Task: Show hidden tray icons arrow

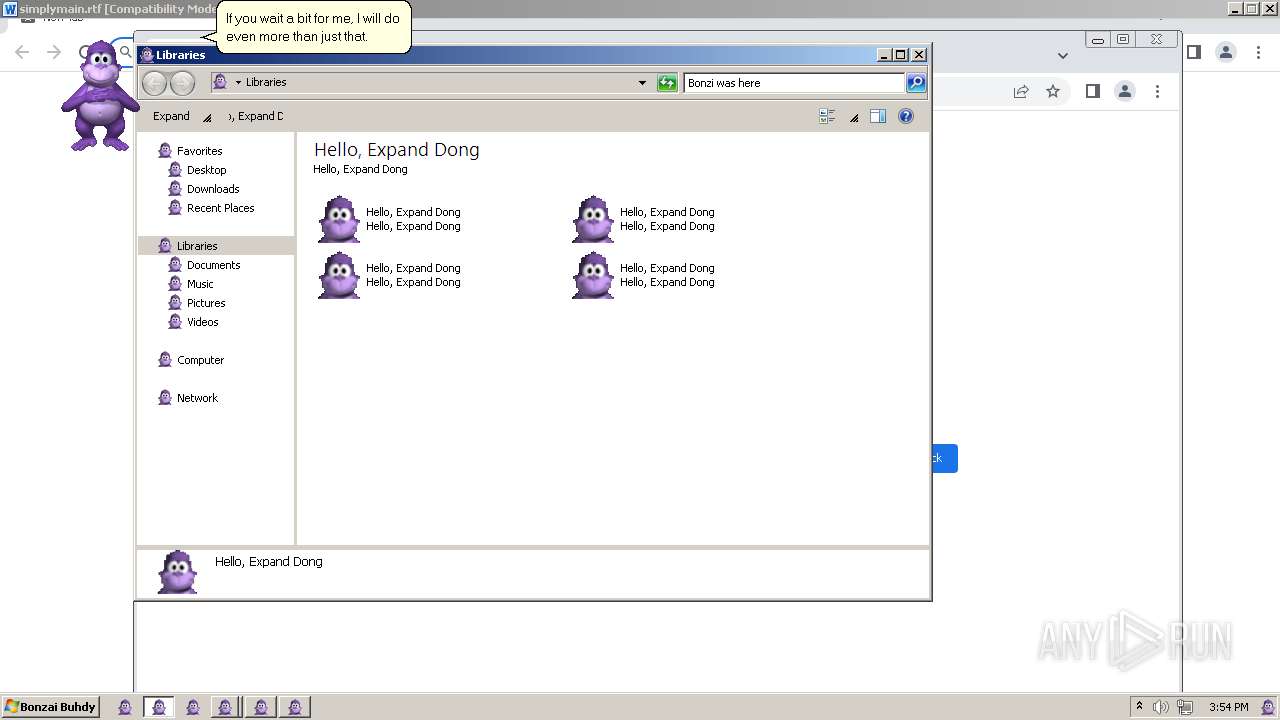Action: (x=1139, y=706)
